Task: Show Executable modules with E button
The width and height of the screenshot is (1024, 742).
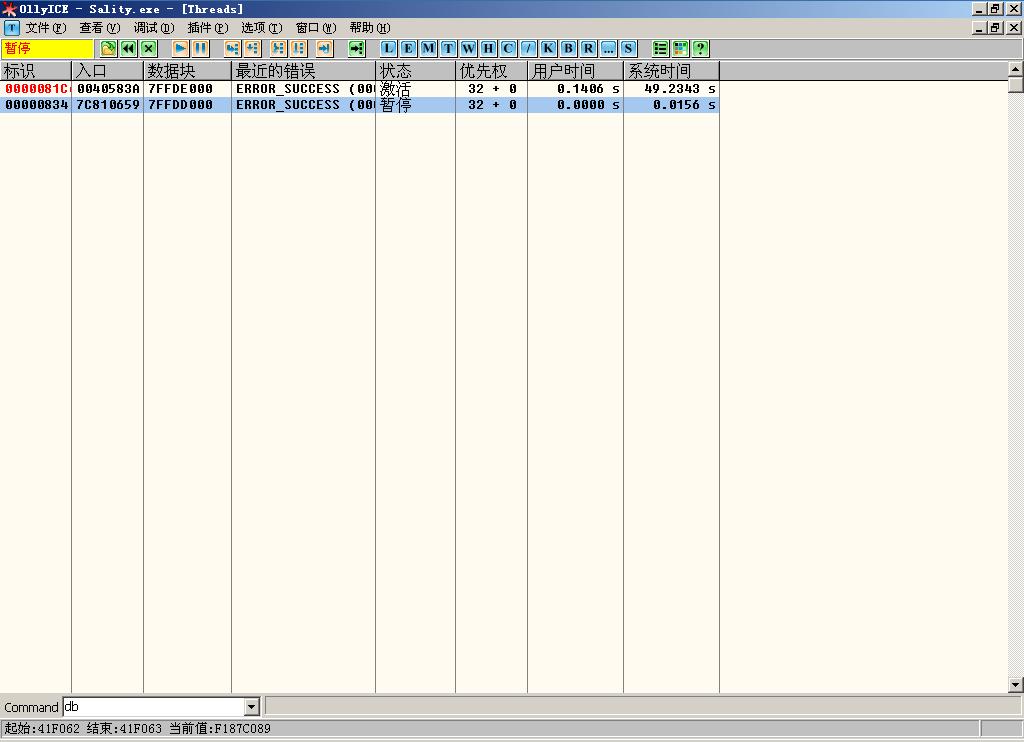Action: [x=408, y=48]
